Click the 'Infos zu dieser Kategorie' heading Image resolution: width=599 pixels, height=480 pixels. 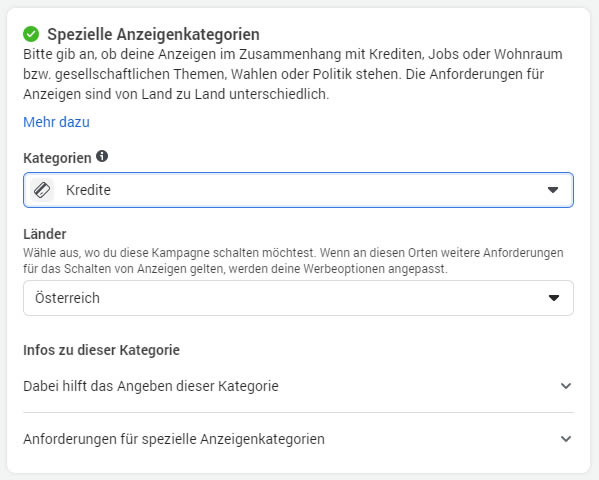(101, 350)
